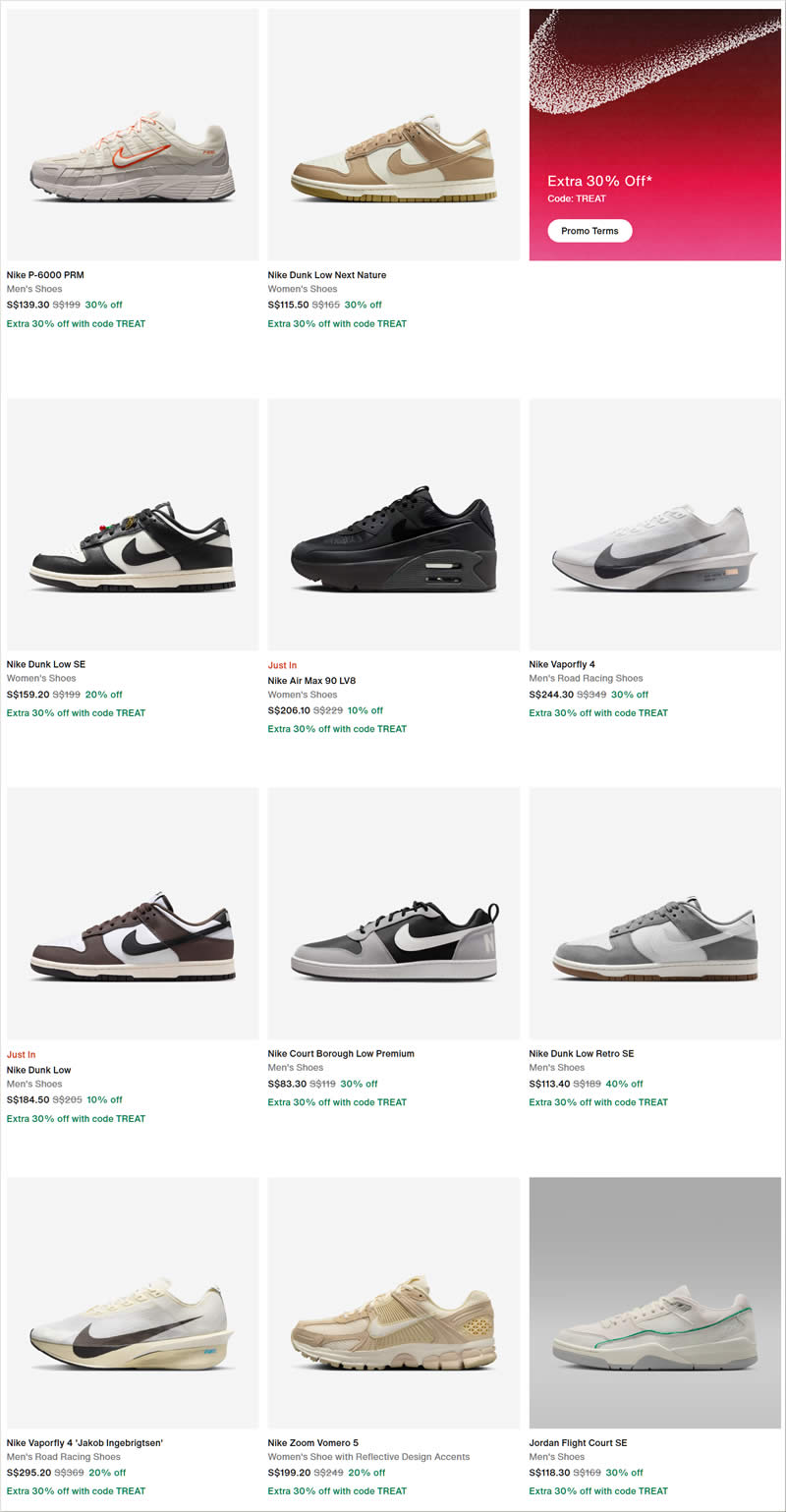
Task: Click the Jordan Flight Court SE product image
Action: pyautogui.click(x=655, y=1302)
